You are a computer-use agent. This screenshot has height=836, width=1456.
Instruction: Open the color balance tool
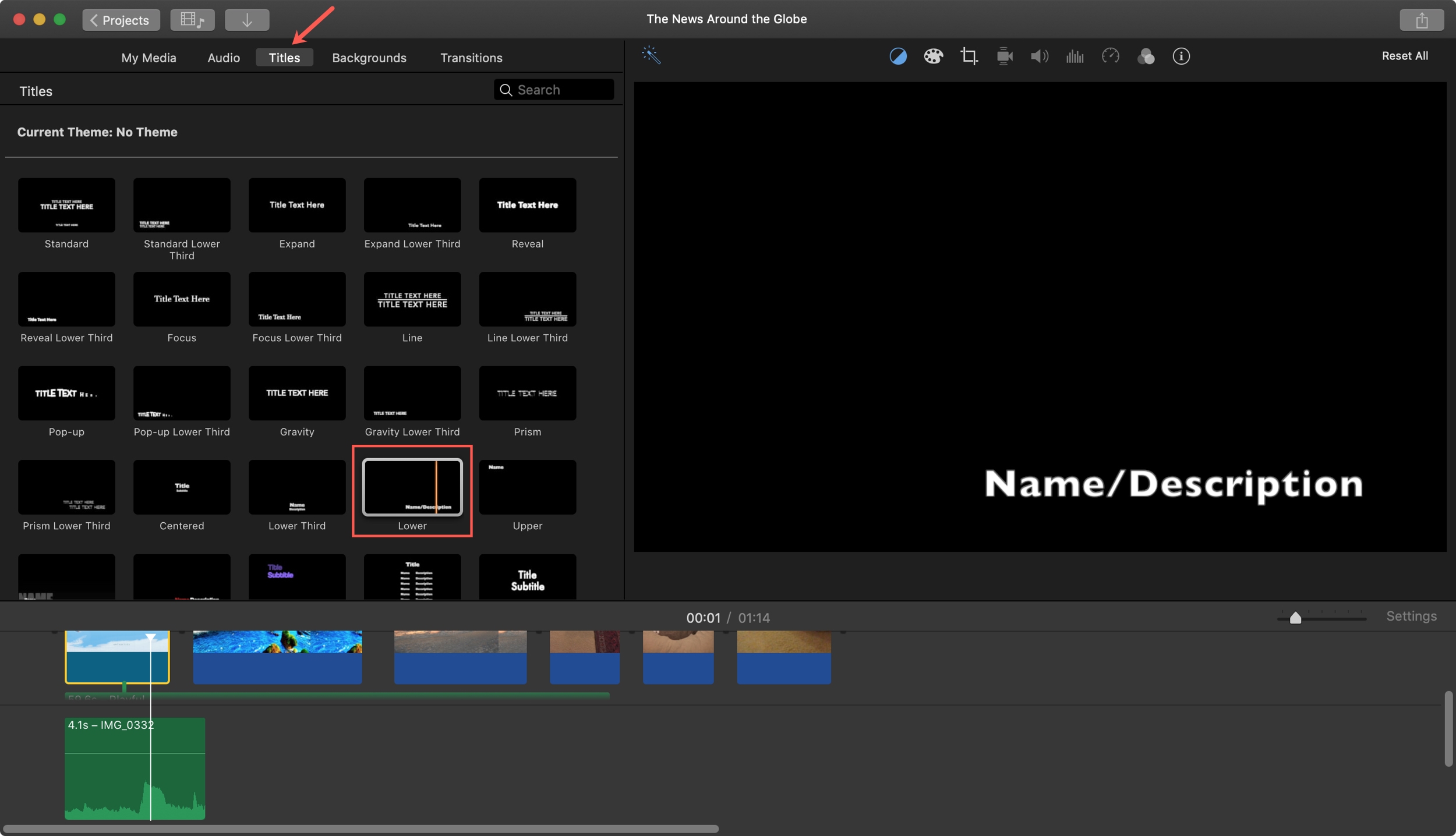(x=897, y=56)
